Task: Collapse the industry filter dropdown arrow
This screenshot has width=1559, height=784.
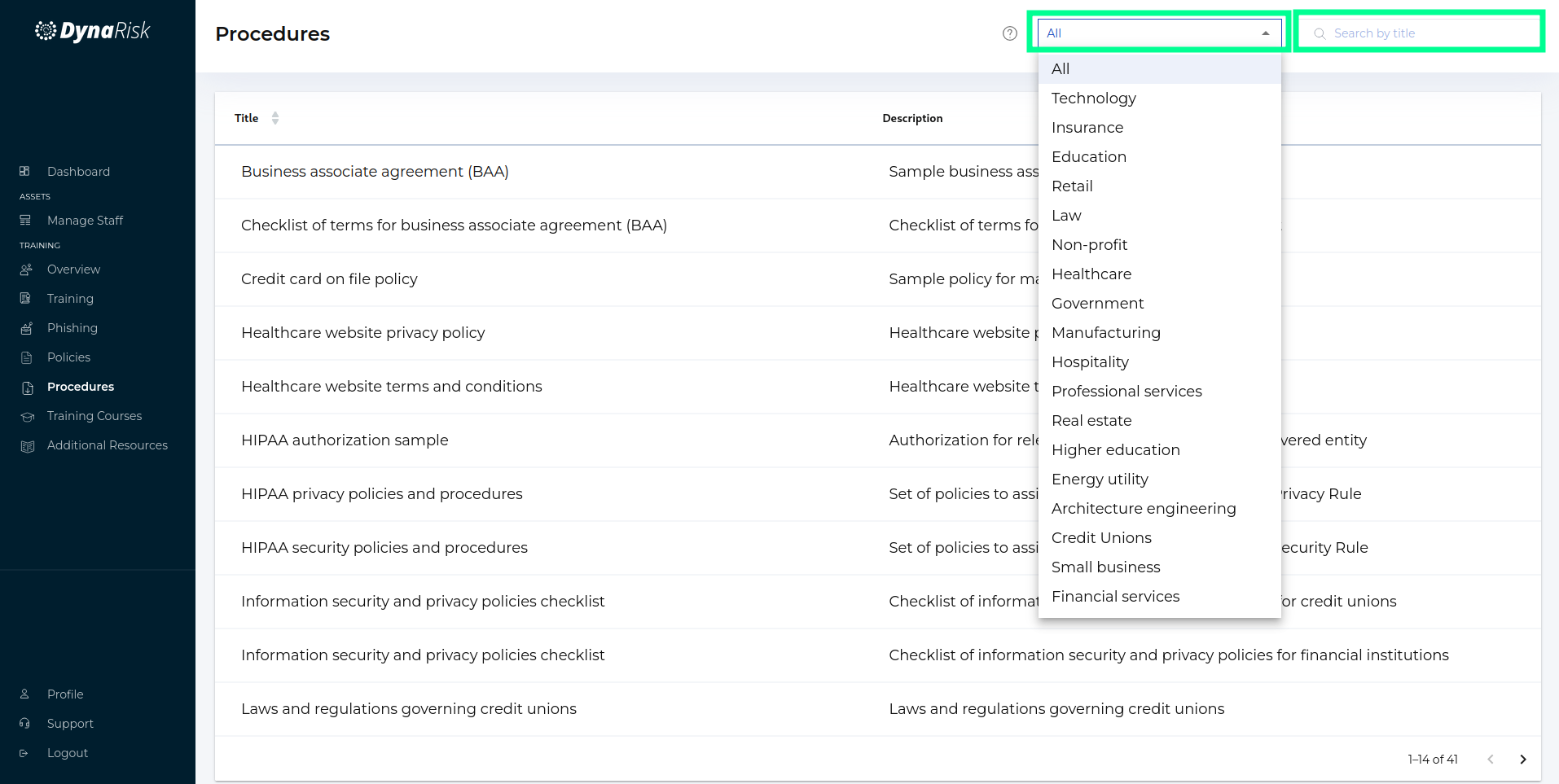Action: coord(1266,33)
